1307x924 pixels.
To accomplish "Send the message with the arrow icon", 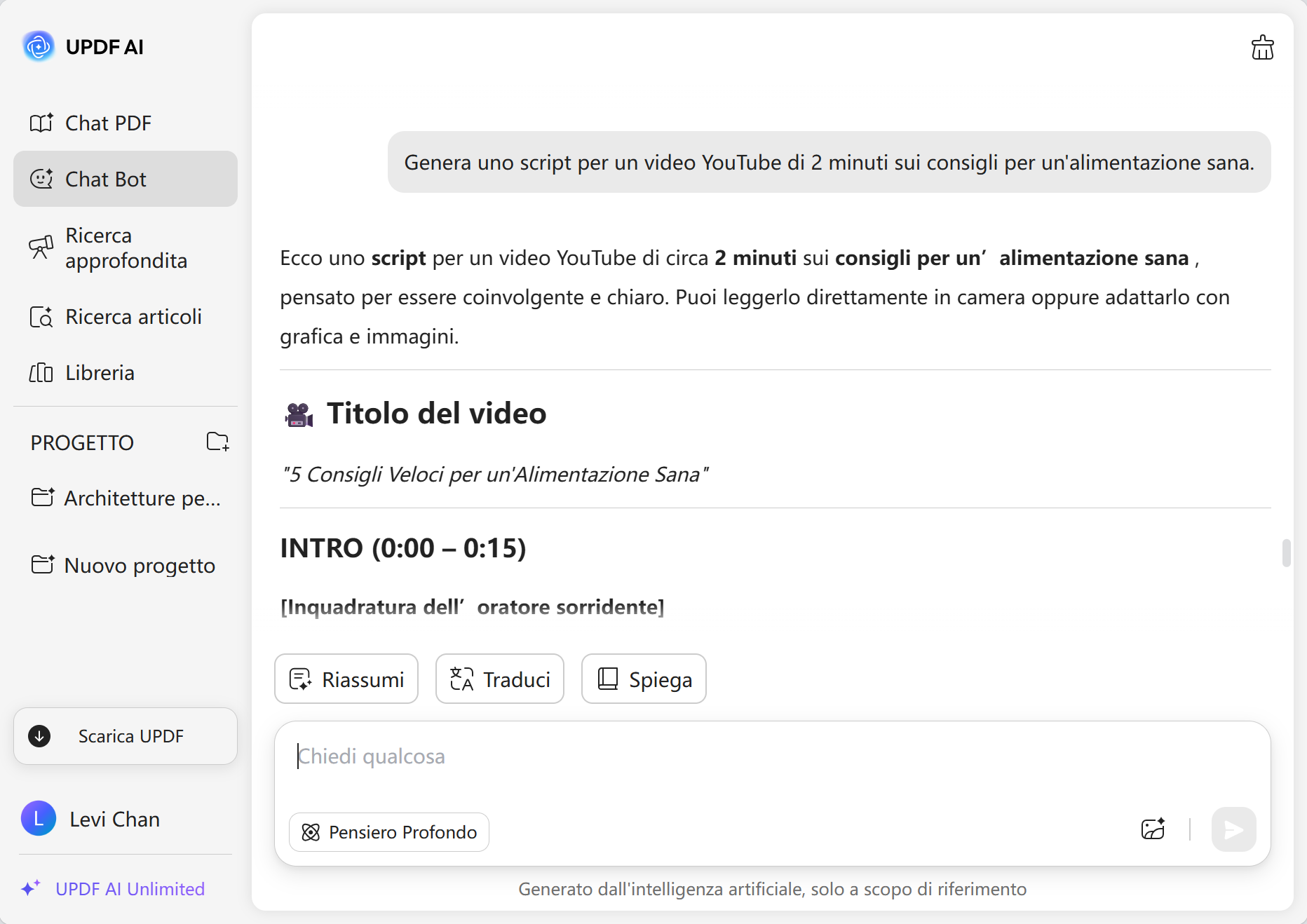I will tap(1233, 830).
